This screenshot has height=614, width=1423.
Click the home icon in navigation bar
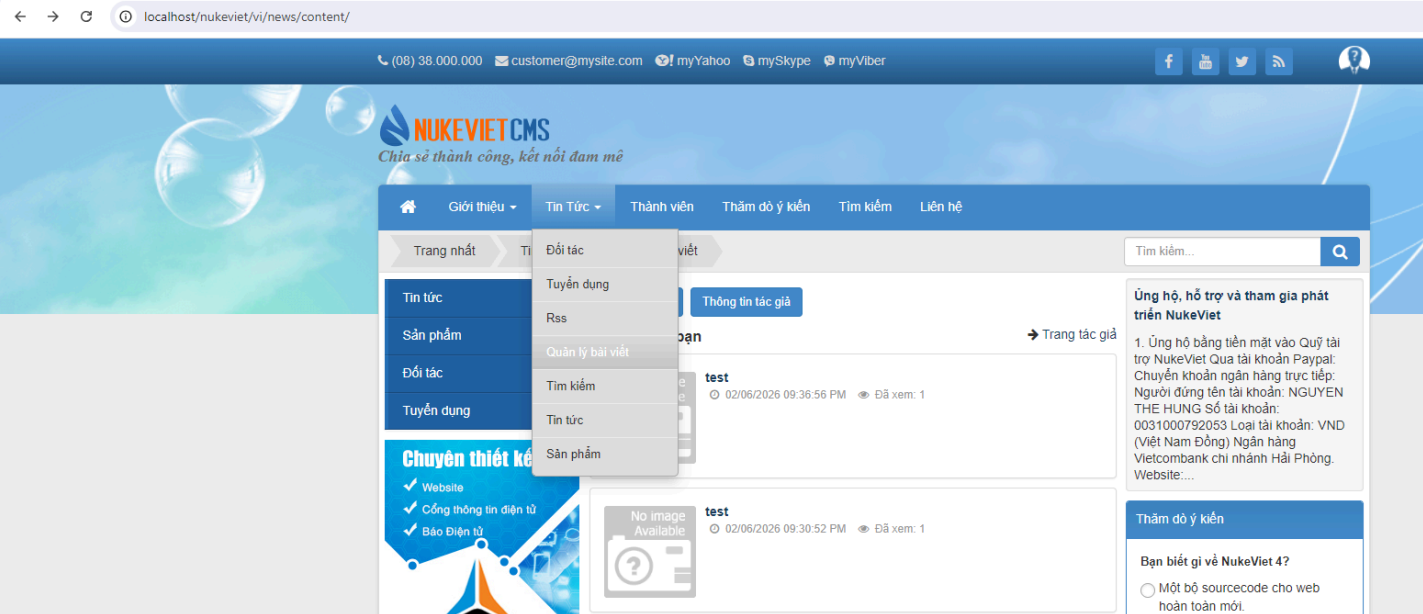coord(408,207)
